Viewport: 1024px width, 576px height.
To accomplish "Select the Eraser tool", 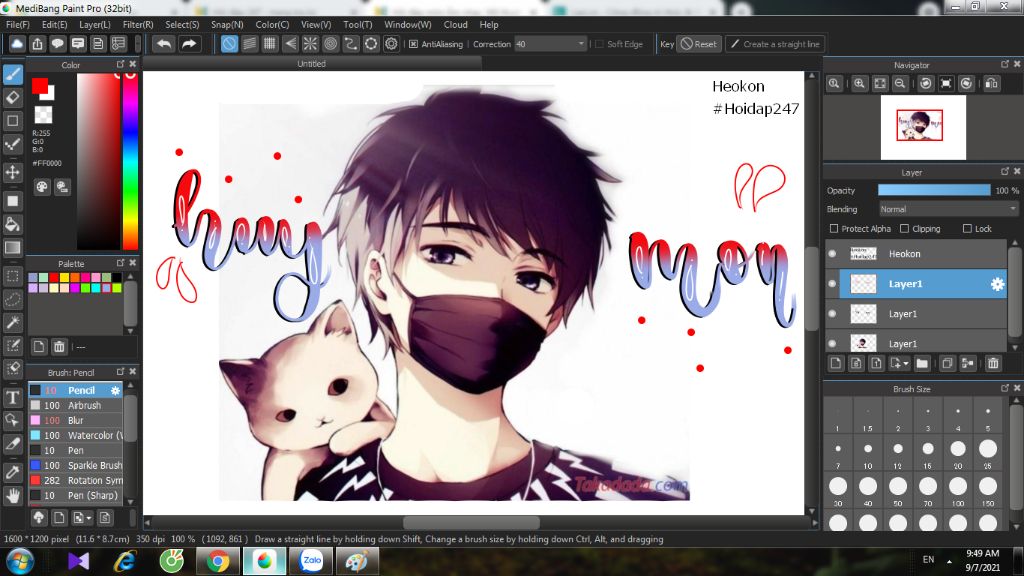I will (12, 98).
